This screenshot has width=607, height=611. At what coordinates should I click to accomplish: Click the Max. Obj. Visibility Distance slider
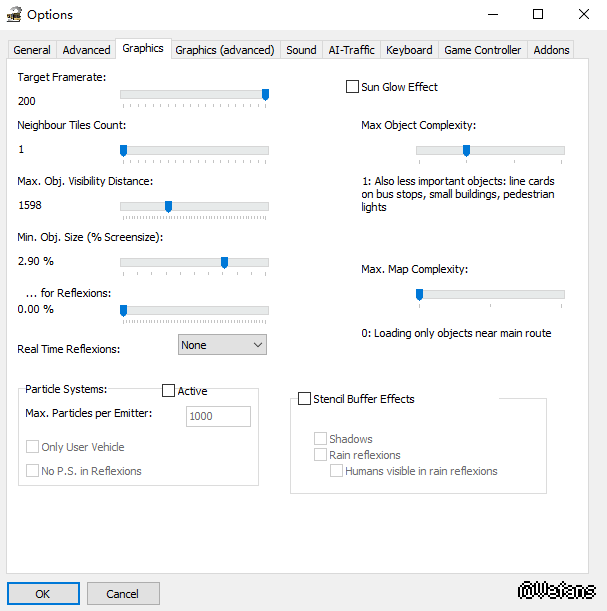[168, 207]
